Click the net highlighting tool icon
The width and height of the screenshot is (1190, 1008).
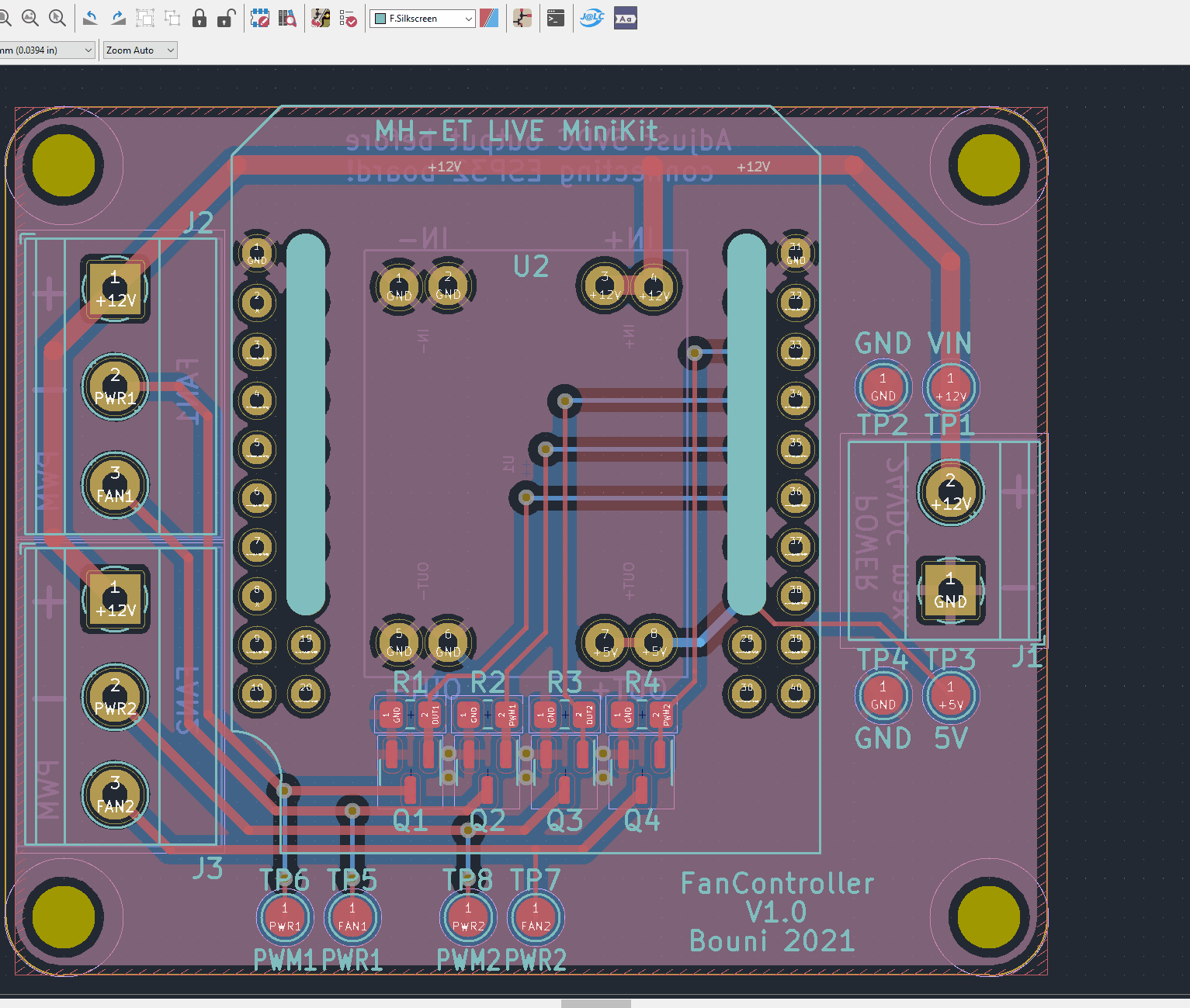click(522, 17)
